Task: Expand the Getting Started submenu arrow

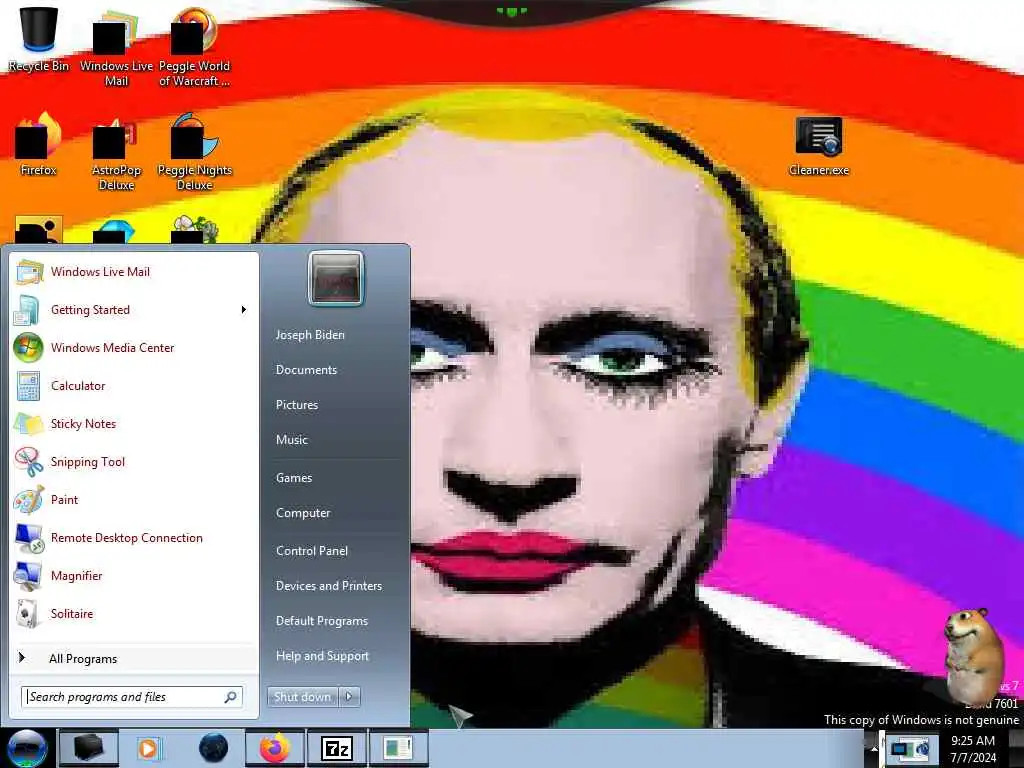Action: [244, 310]
